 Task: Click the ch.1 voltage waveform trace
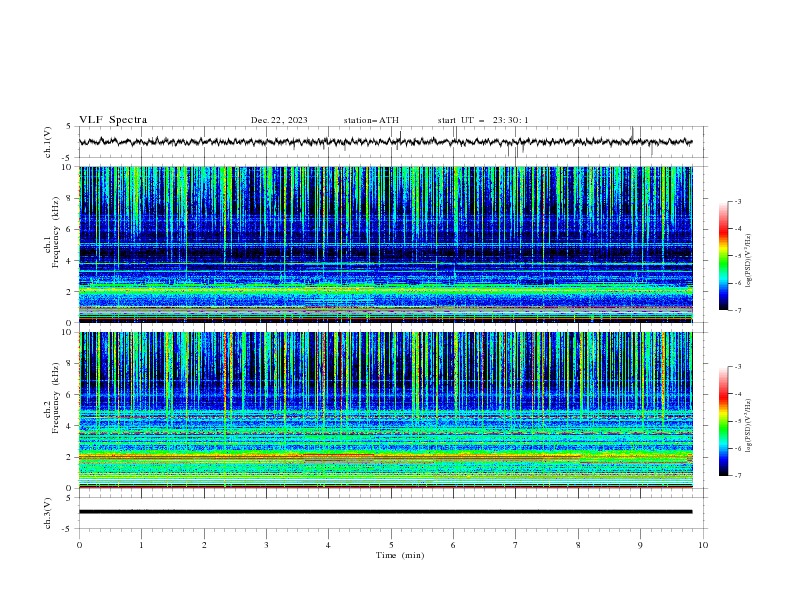(385, 142)
